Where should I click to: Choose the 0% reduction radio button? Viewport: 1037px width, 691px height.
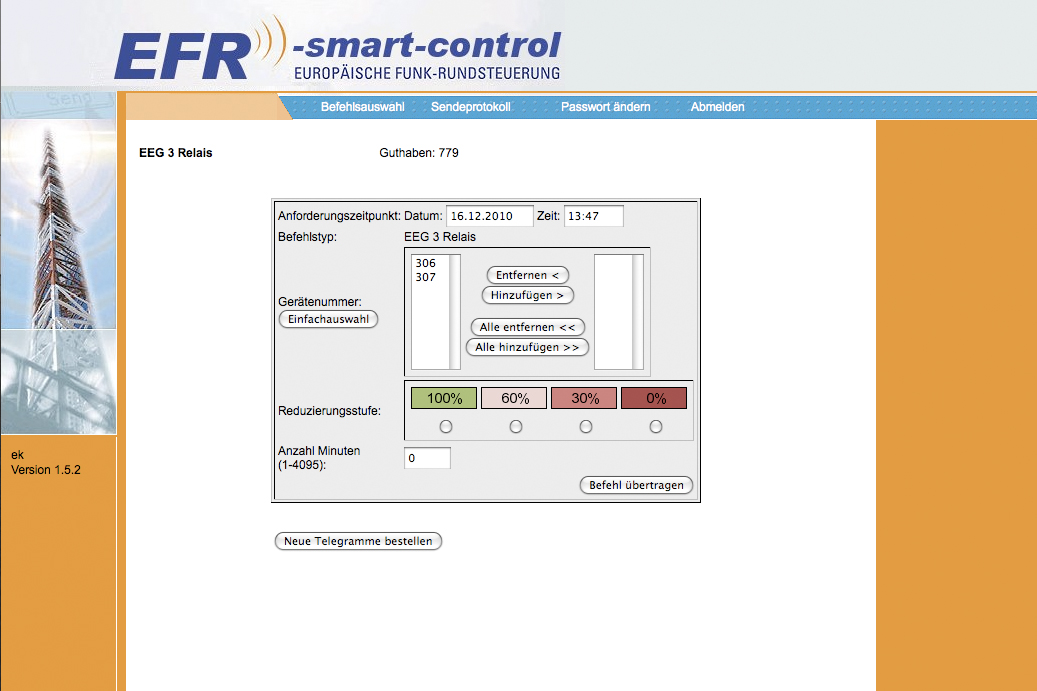tap(656, 427)
